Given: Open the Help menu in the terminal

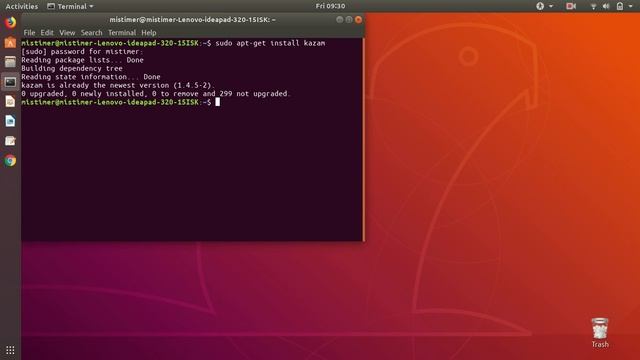Looking at the screenshot, I should click(149, 33).
